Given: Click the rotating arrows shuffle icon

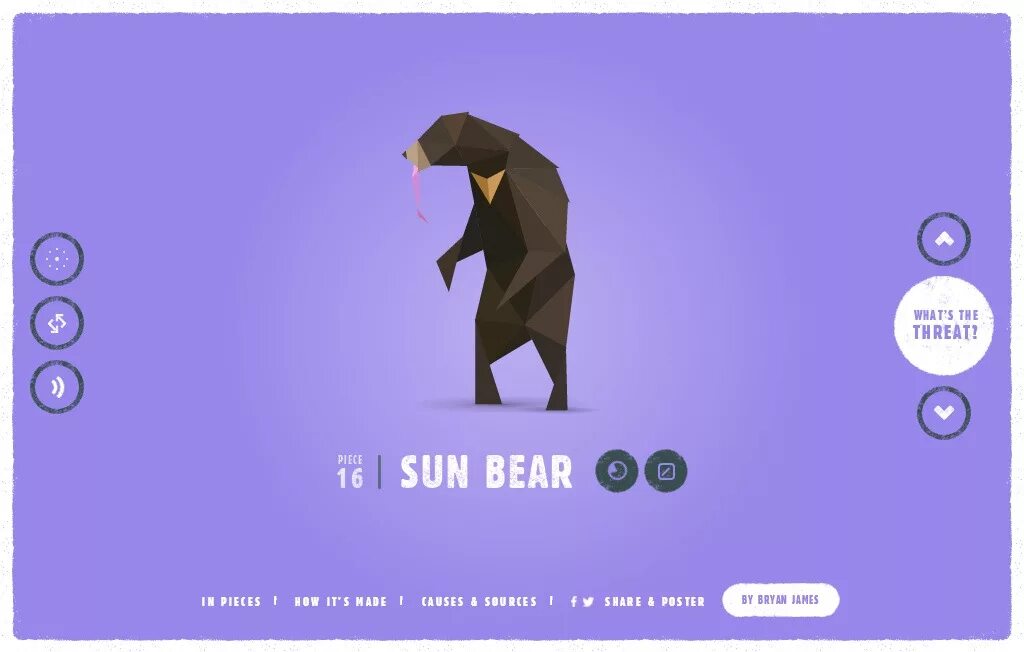Looking at the screenshot, I should click(x=57, y=323).
